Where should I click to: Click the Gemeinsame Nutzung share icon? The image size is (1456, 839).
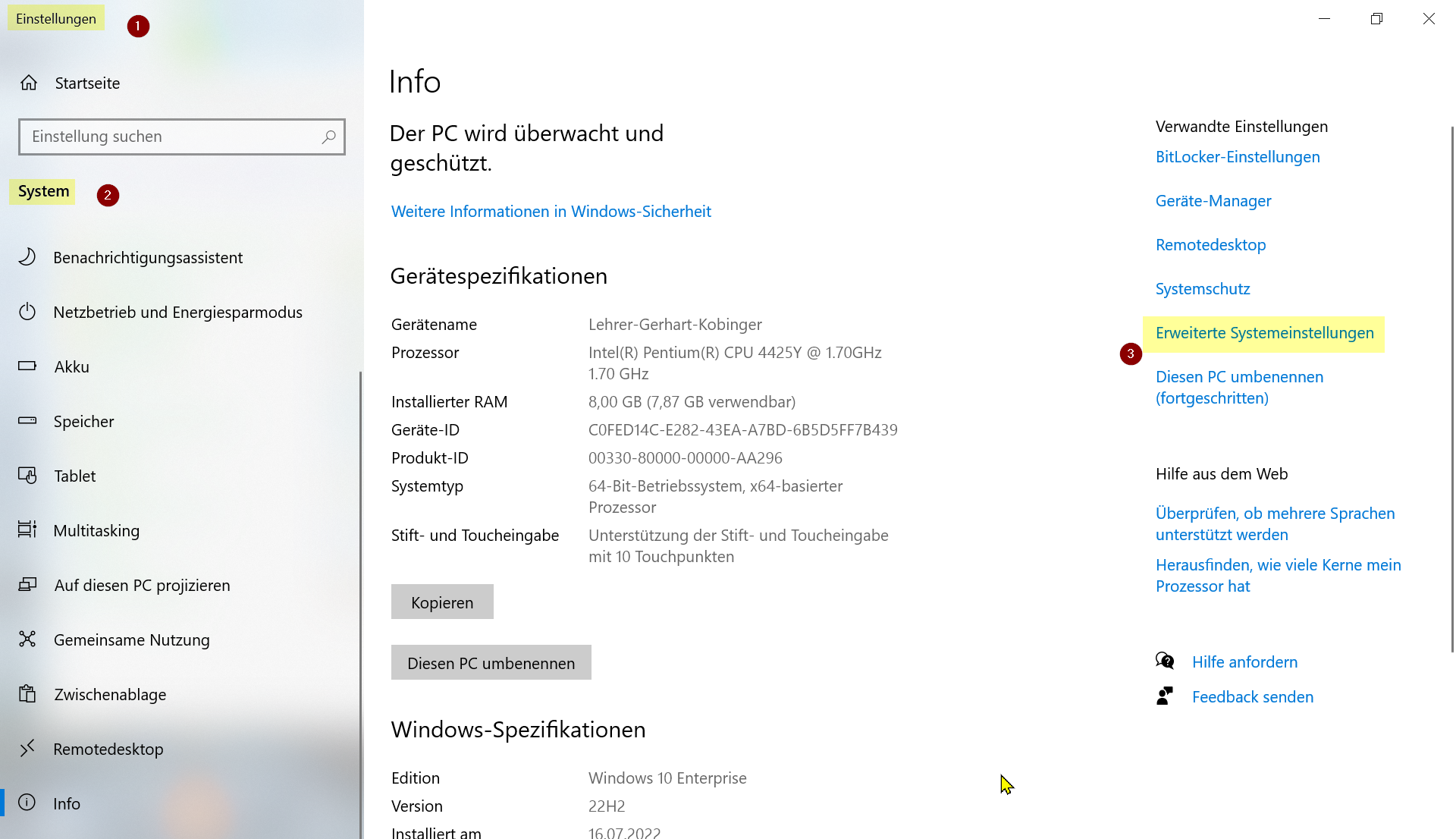click(27, 639)
